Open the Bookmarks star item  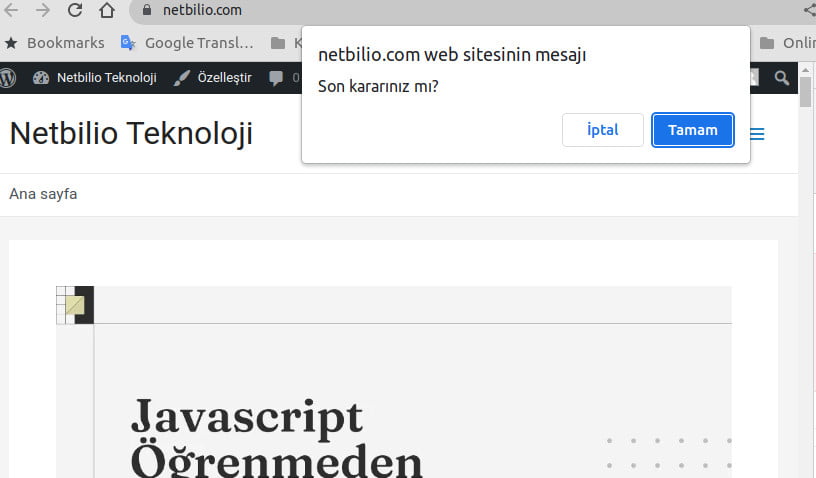click(55, 43)
